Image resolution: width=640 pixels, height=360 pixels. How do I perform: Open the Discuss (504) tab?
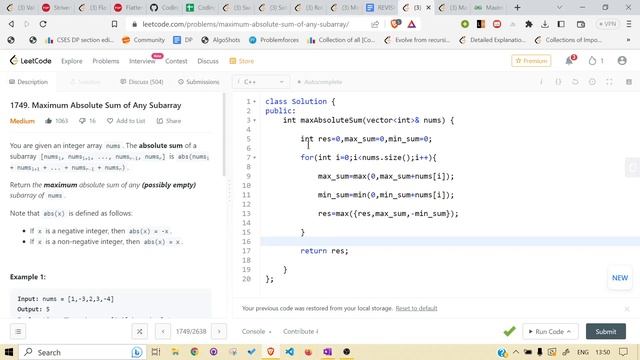pos(142,82)
